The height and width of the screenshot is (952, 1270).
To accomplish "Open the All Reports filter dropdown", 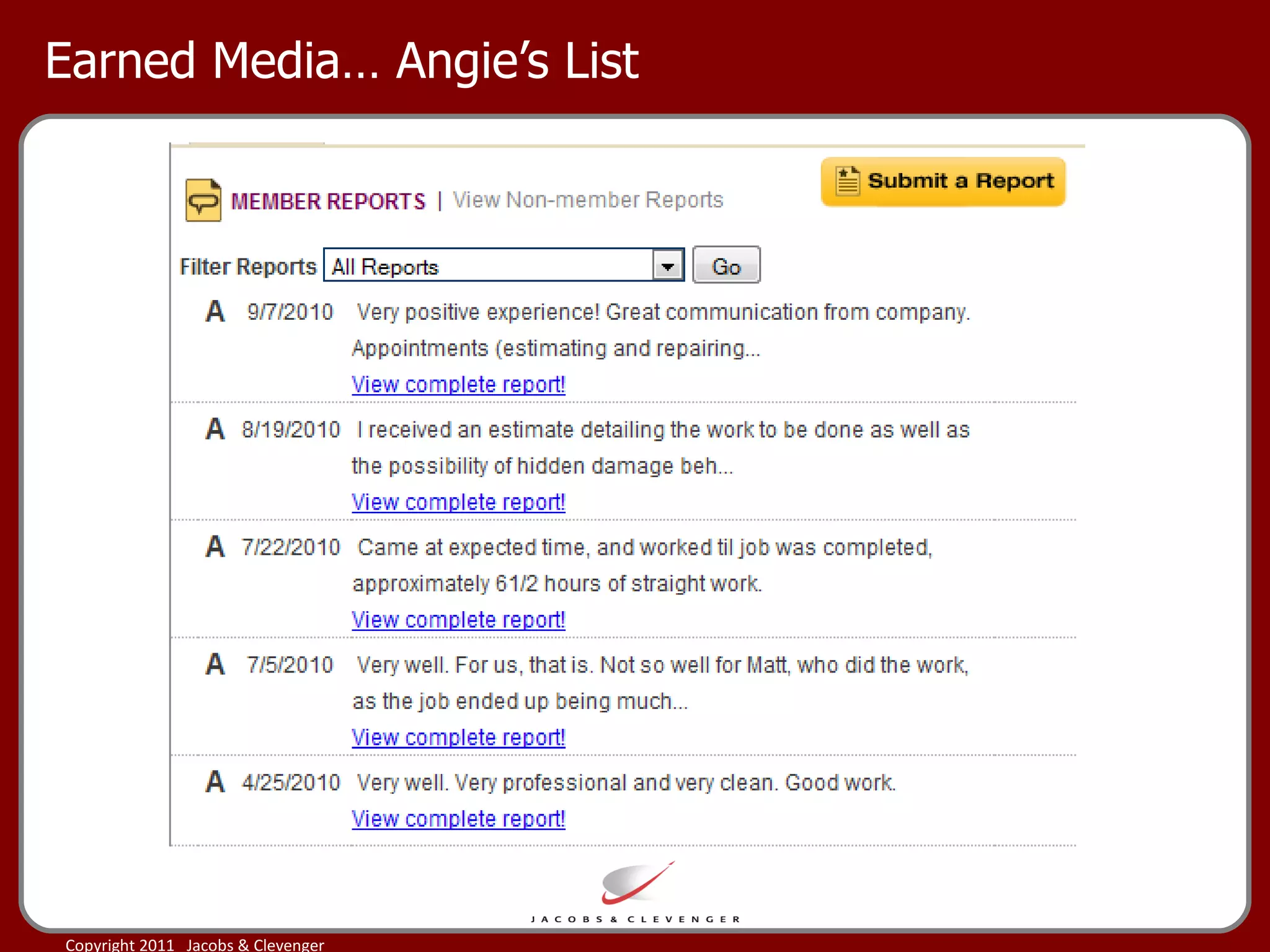I will click(x=504, y=265).
